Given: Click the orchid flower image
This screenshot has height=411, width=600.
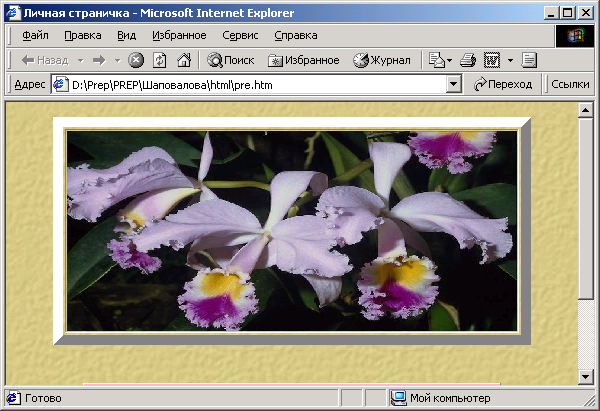Looking at the screenshot, I should [292, 231].
